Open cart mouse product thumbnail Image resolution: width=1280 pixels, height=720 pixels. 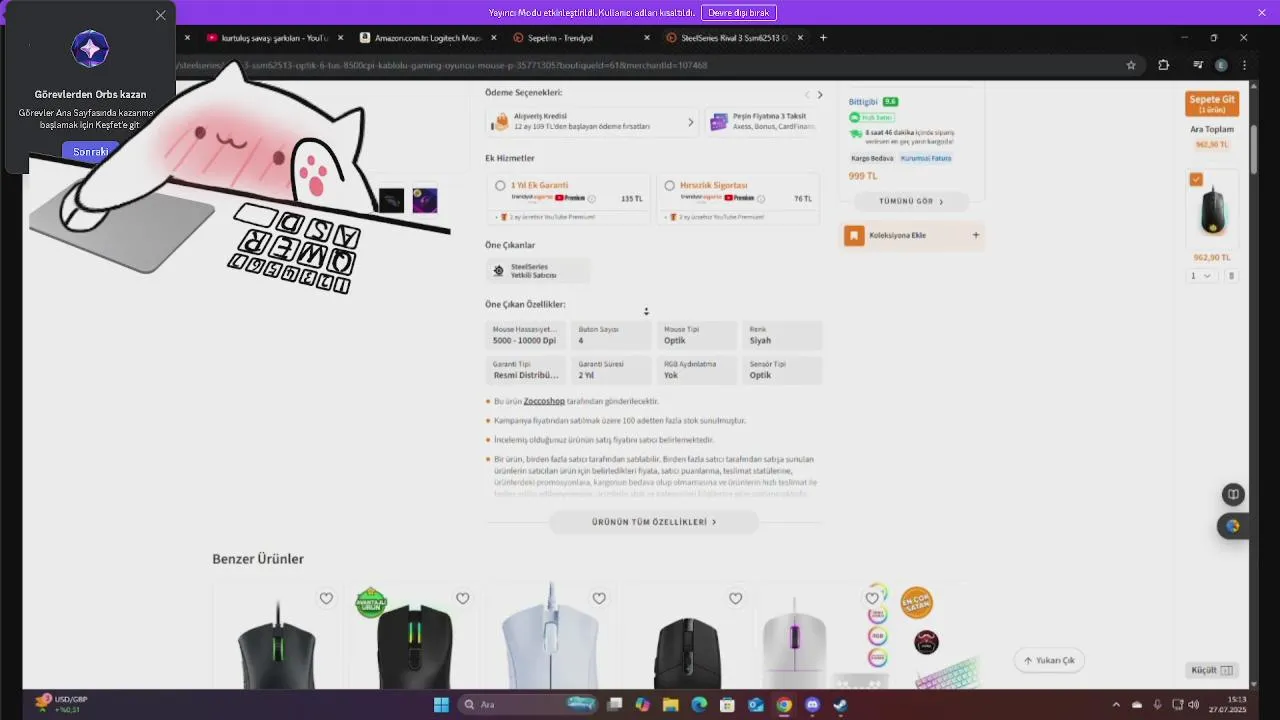[1212, 210]
